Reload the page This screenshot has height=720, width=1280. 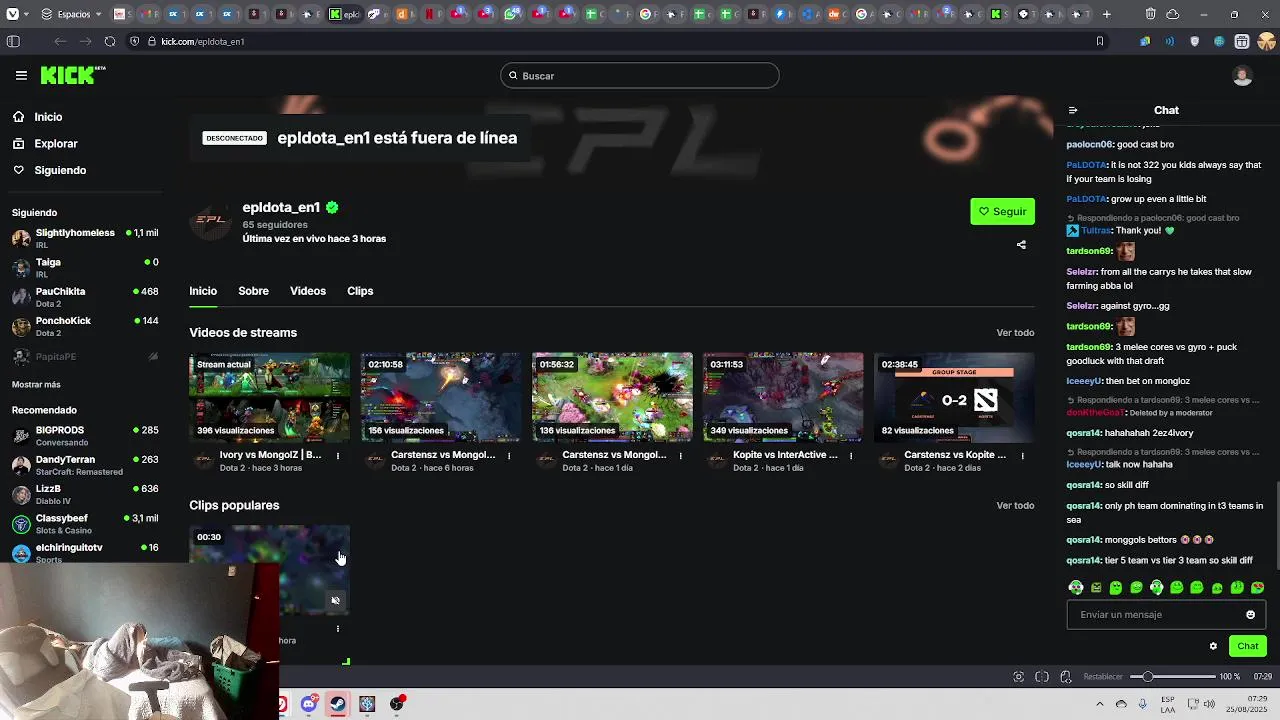tap(109, 41)
